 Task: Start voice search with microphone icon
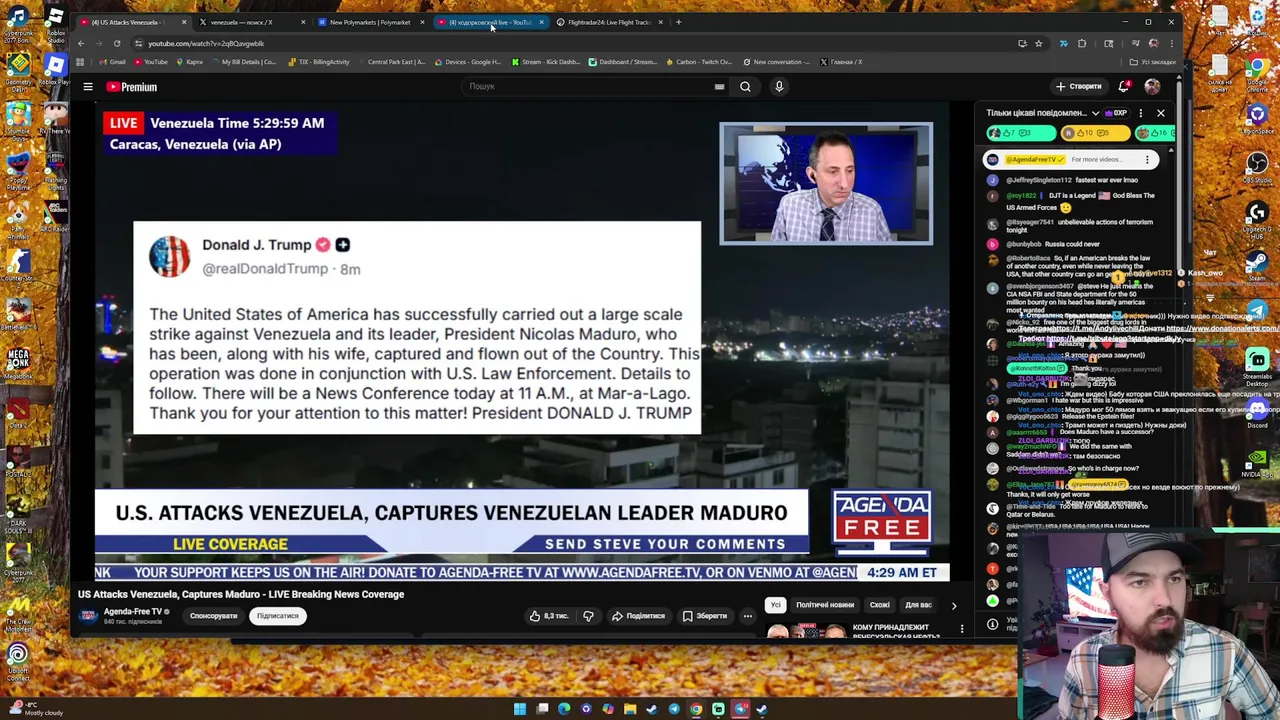pyautogui.click(x=779, y=87)
